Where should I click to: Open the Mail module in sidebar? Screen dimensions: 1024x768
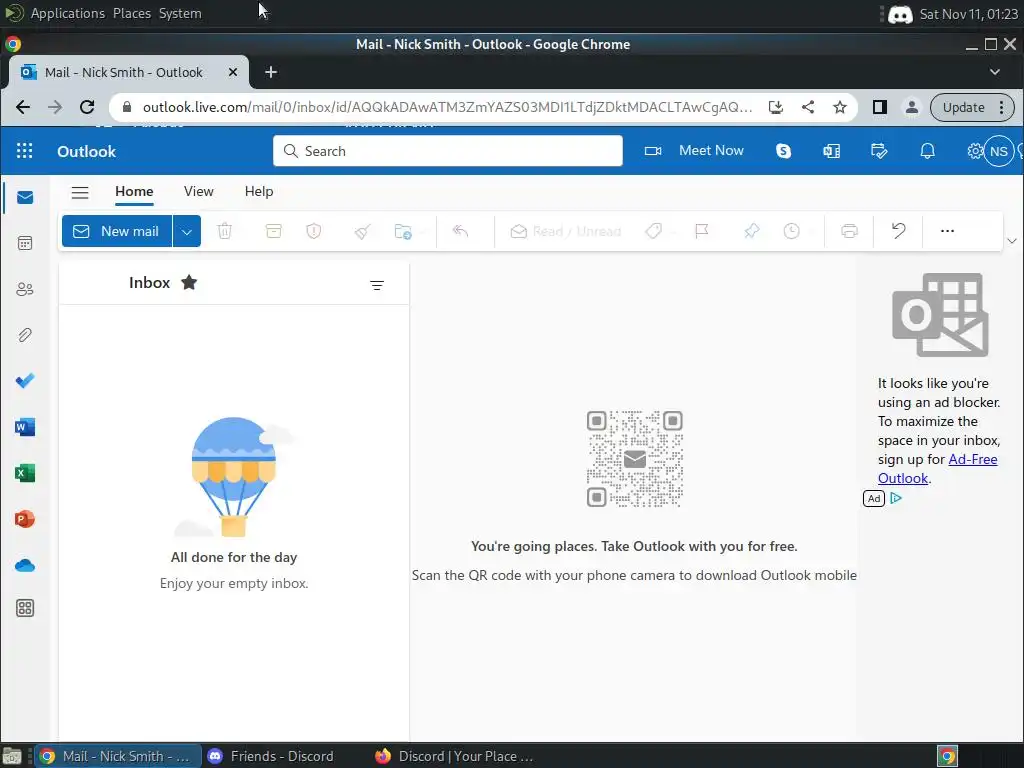[x=25, y=197]
